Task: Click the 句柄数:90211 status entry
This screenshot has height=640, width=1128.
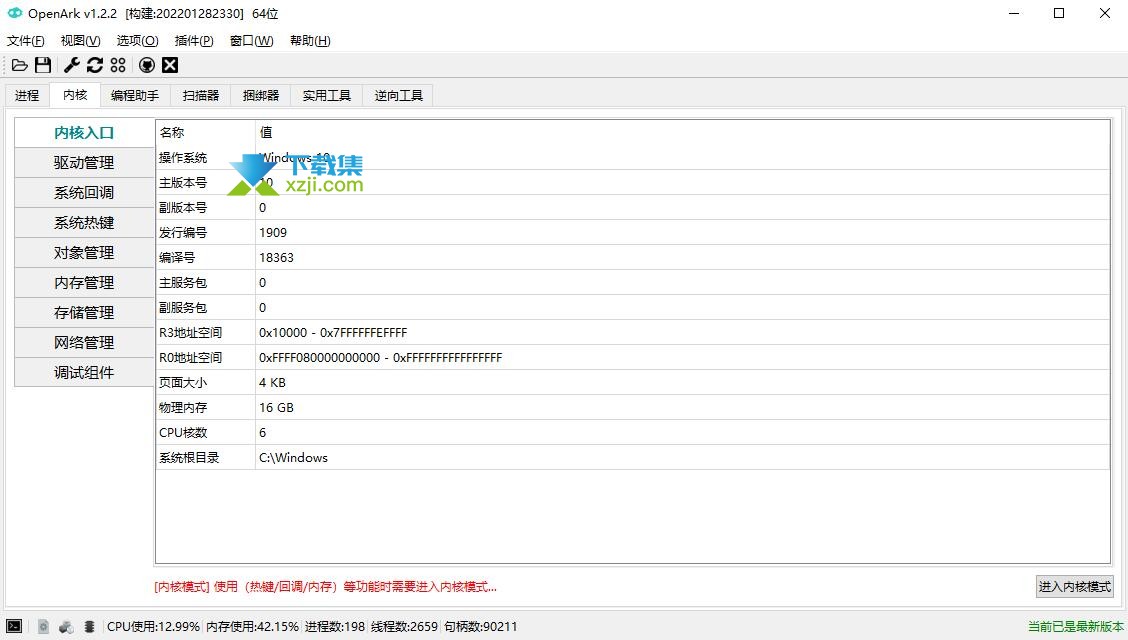Action: pyautogui.click(x=481, y=626)
